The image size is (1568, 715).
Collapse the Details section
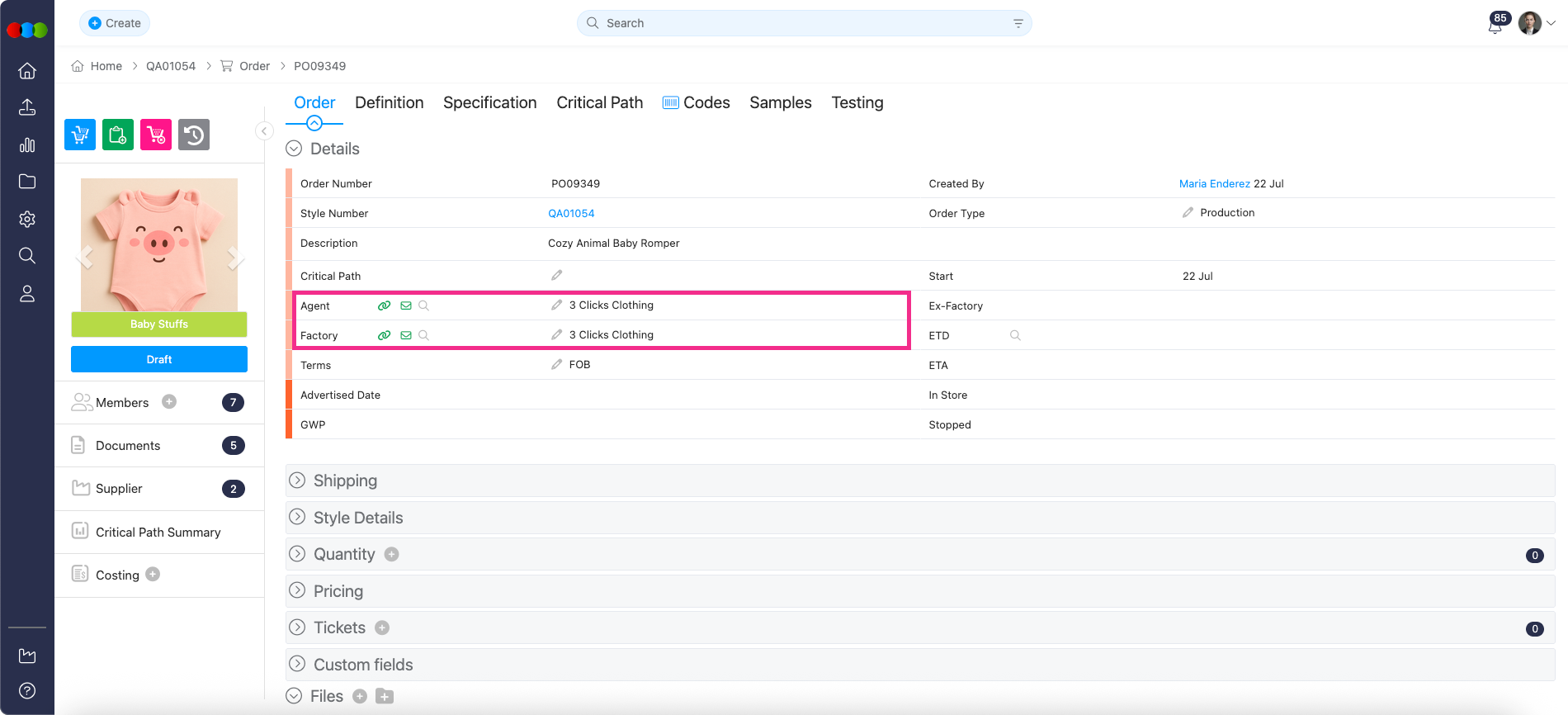pos(294,149)
